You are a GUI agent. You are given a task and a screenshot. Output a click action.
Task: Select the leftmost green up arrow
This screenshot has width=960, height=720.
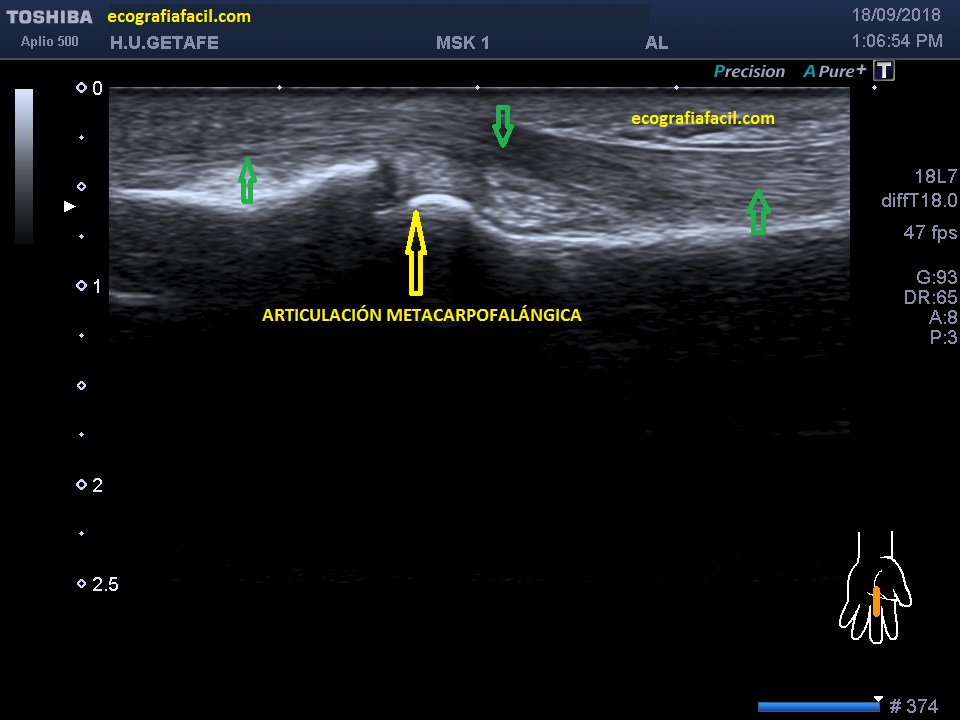point(247,181)
